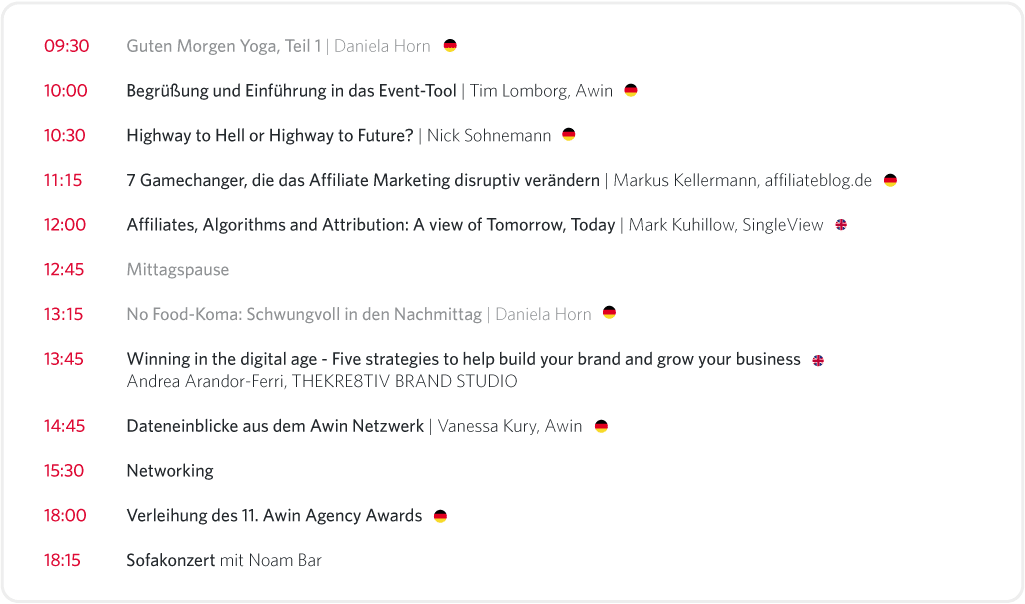Click the German flag next to Tim Lomborg, Awin
Screen dimensions: 1025x604
pos(631,91)
